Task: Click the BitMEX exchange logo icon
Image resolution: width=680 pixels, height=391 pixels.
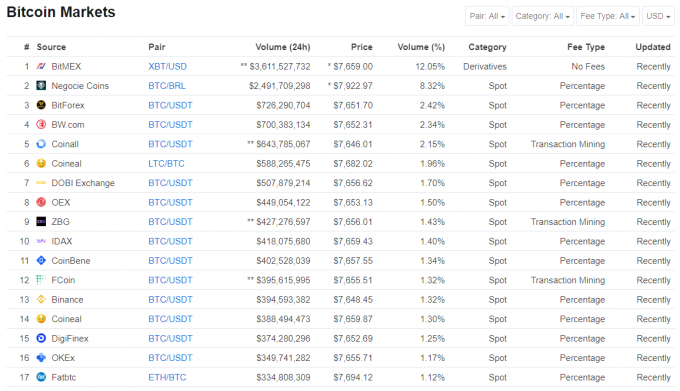Action: point(41,66)
